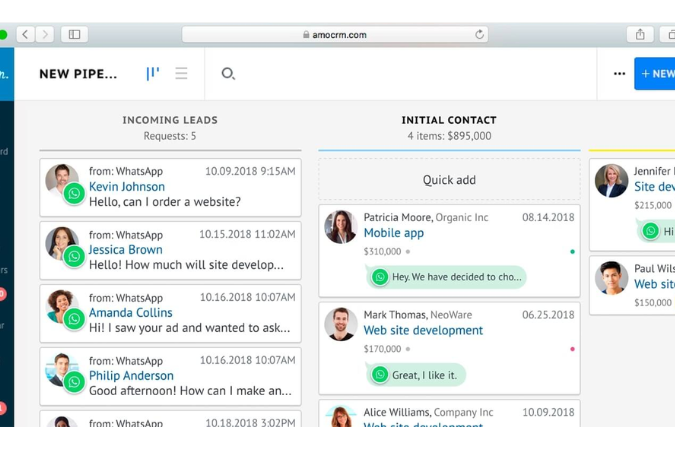The width and height of the screenshot is (675, 450).
Task: Select the Initial Contact column header
Action: click(x=449, y=120)
